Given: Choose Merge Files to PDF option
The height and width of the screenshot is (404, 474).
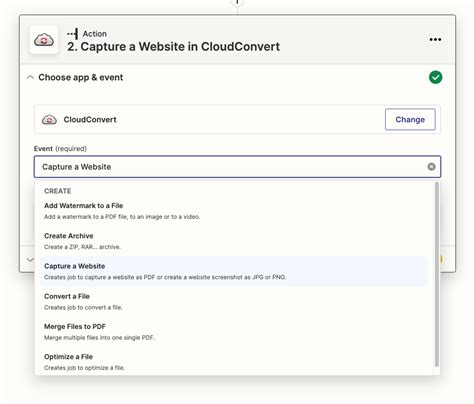Looking at the screenshot, I should pyautogui.click(x=234, y=332).
